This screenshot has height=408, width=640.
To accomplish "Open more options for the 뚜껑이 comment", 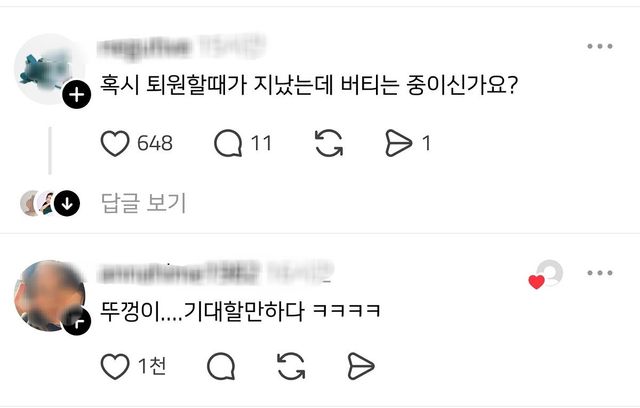I will tap(600, 273).
